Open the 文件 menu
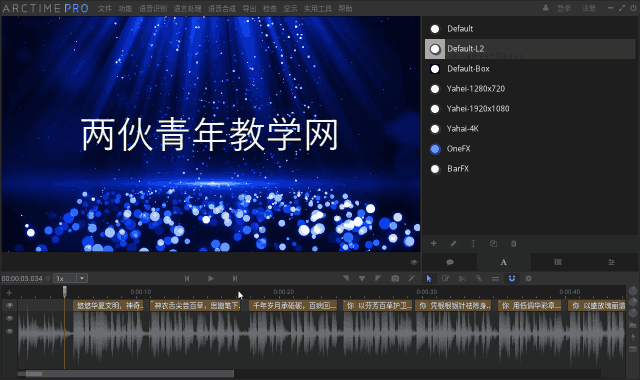 [x=105, y=9]
